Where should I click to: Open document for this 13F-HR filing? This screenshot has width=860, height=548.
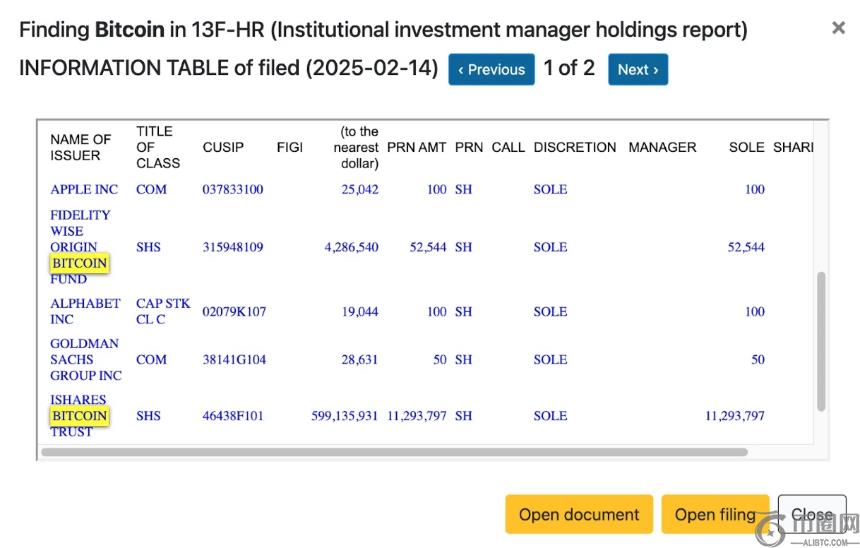tap(578, 515)
